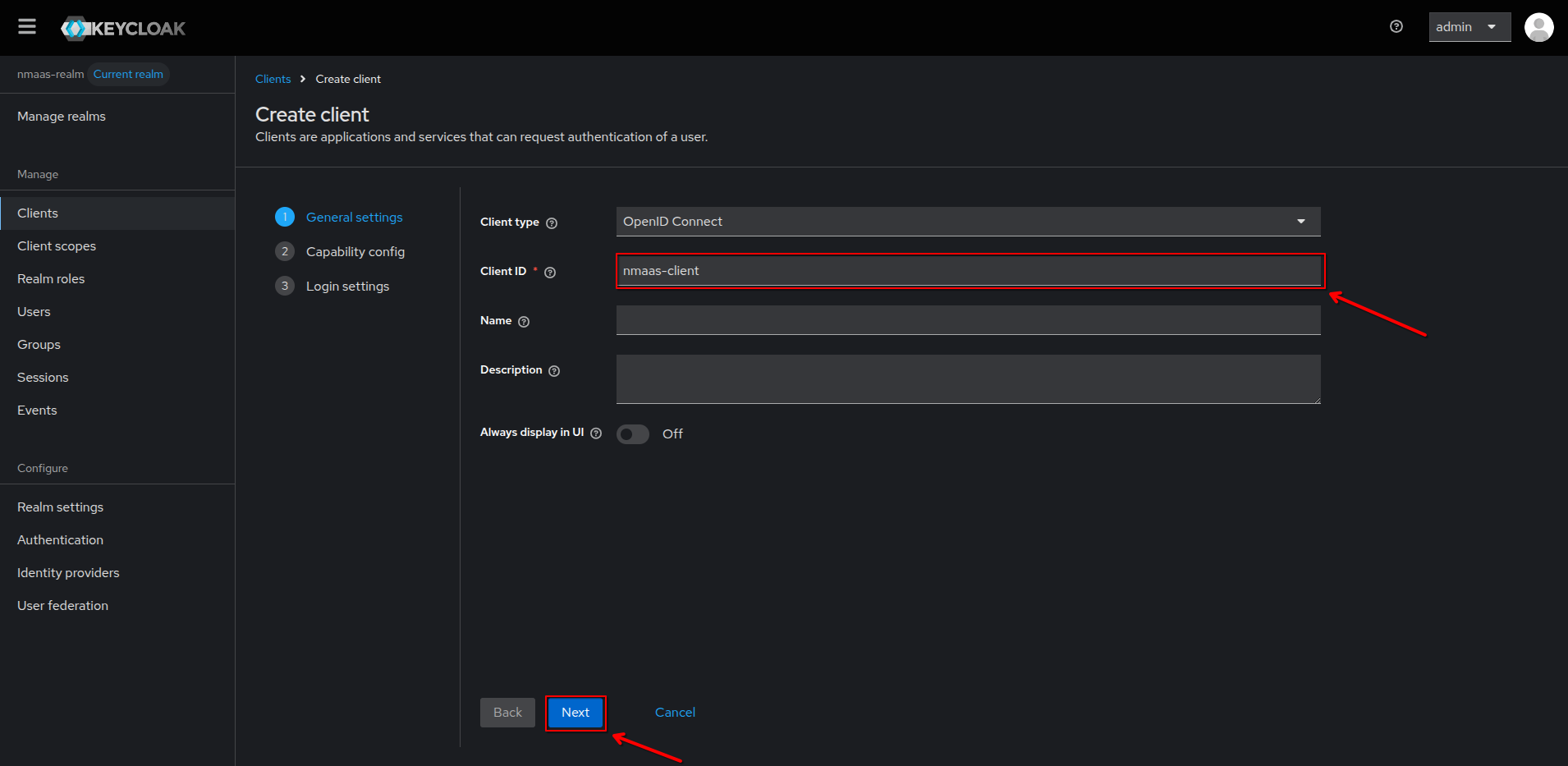
Task: Show help tooltip for Name field
Action: (x=524, y=322)
